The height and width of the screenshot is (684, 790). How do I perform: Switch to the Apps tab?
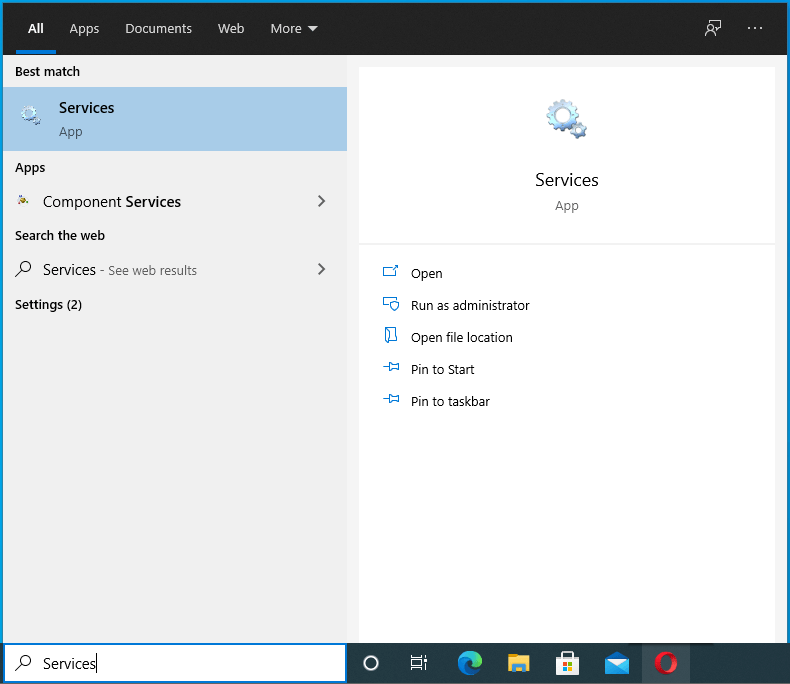coord(84,28)
